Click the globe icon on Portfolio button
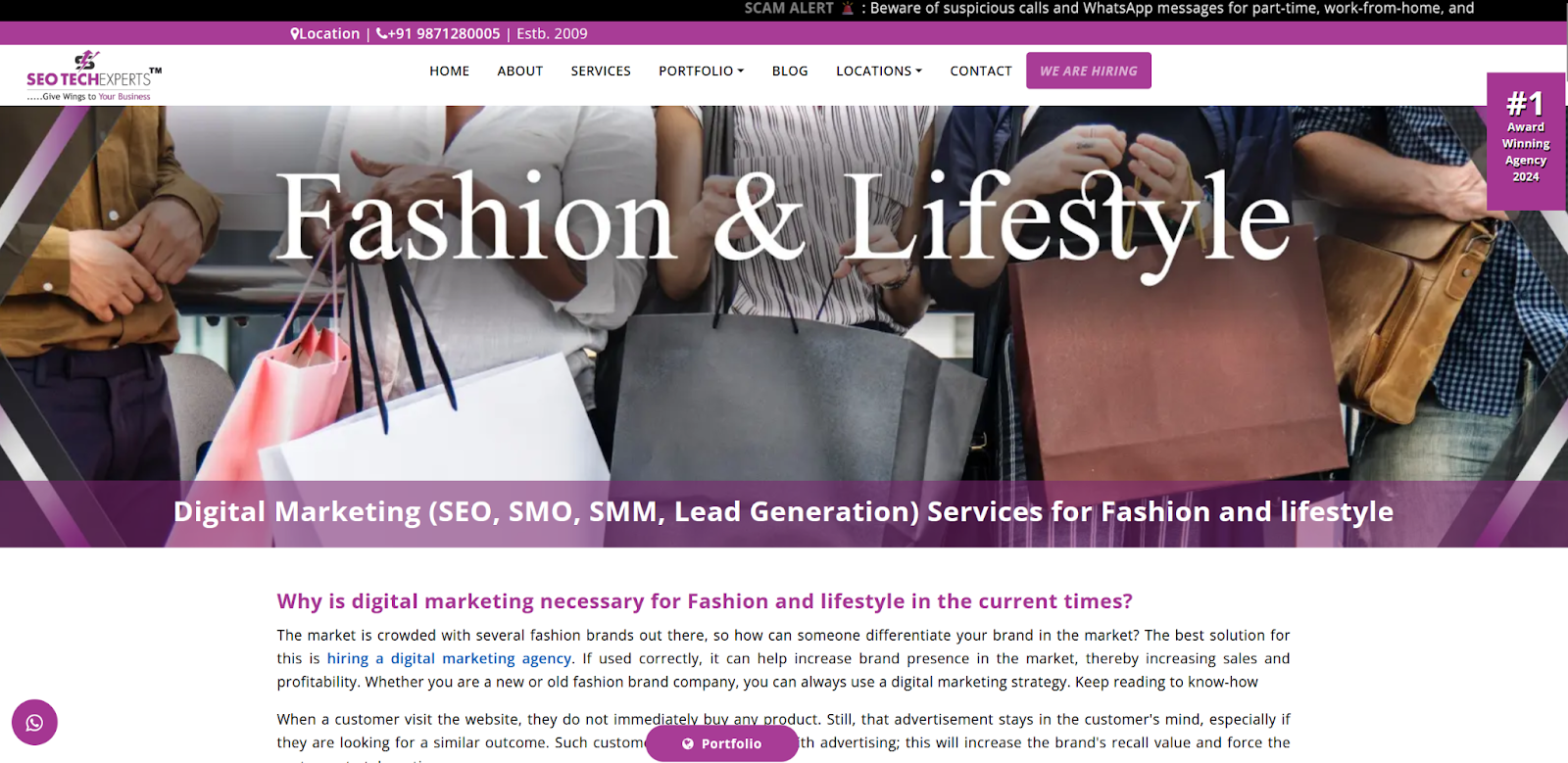Viewport: 1568px width, 763px height. point(688,743)
